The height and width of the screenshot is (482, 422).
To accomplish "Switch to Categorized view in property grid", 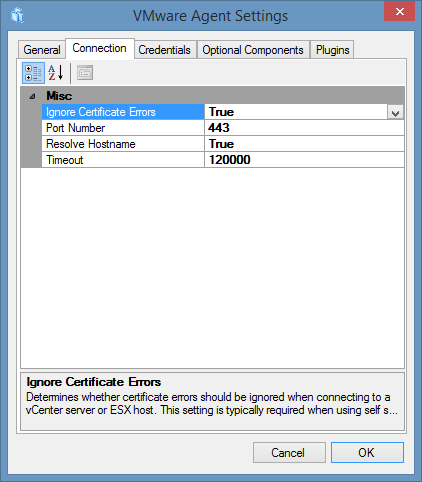I will point(33,73).
